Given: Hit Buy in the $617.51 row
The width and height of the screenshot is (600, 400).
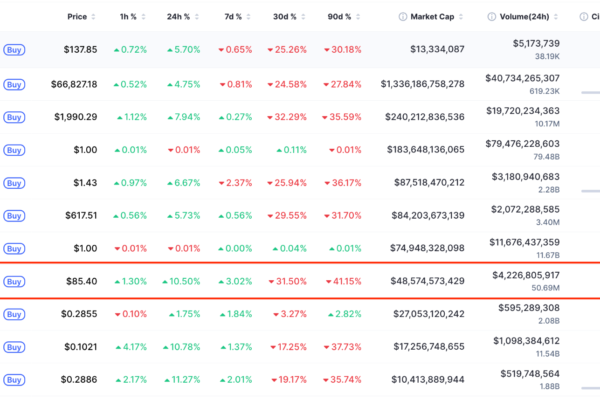Looking at the screenshot, I should tap(14, 216).
